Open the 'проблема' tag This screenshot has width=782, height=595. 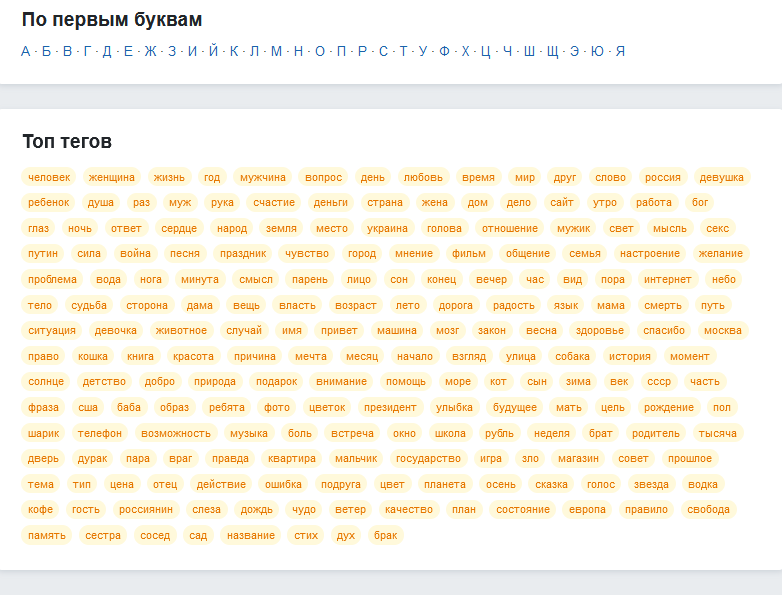[x=52, y=279]
